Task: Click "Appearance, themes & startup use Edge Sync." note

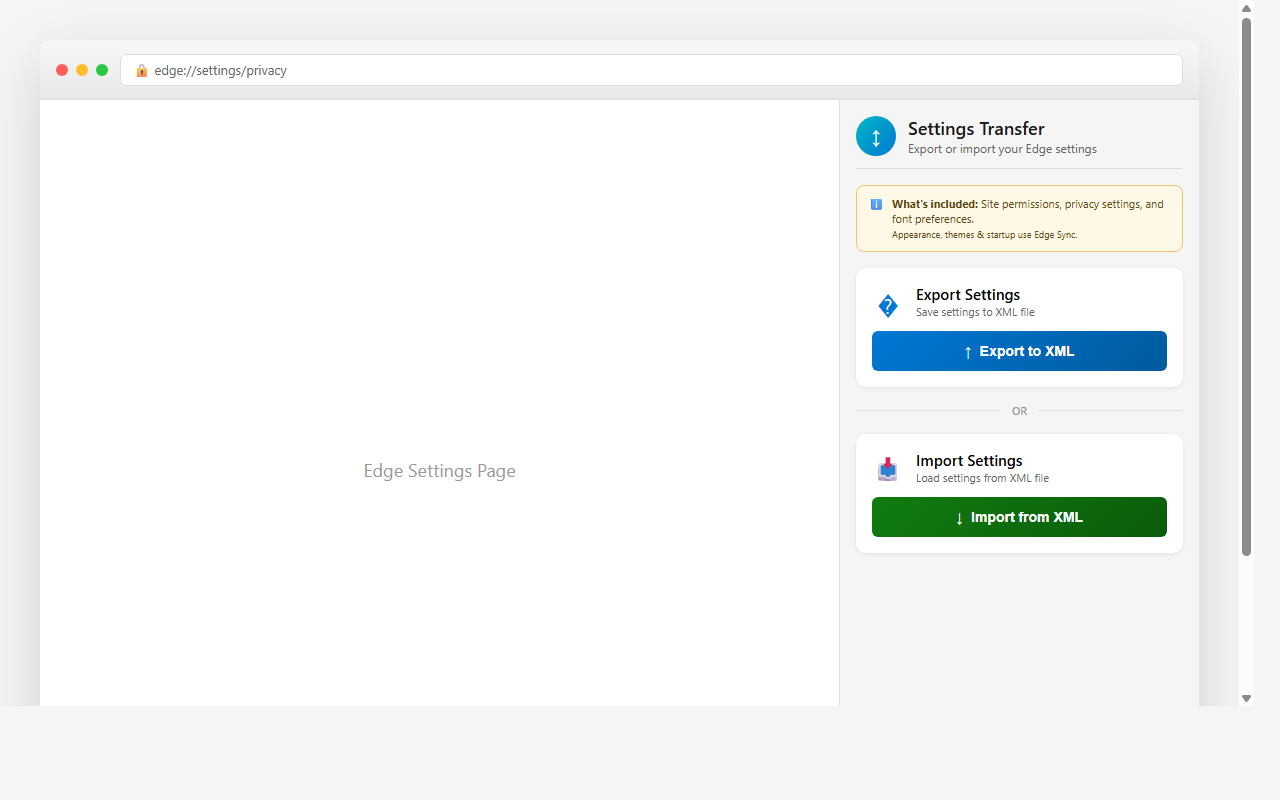Action: (x=984, y=235)
